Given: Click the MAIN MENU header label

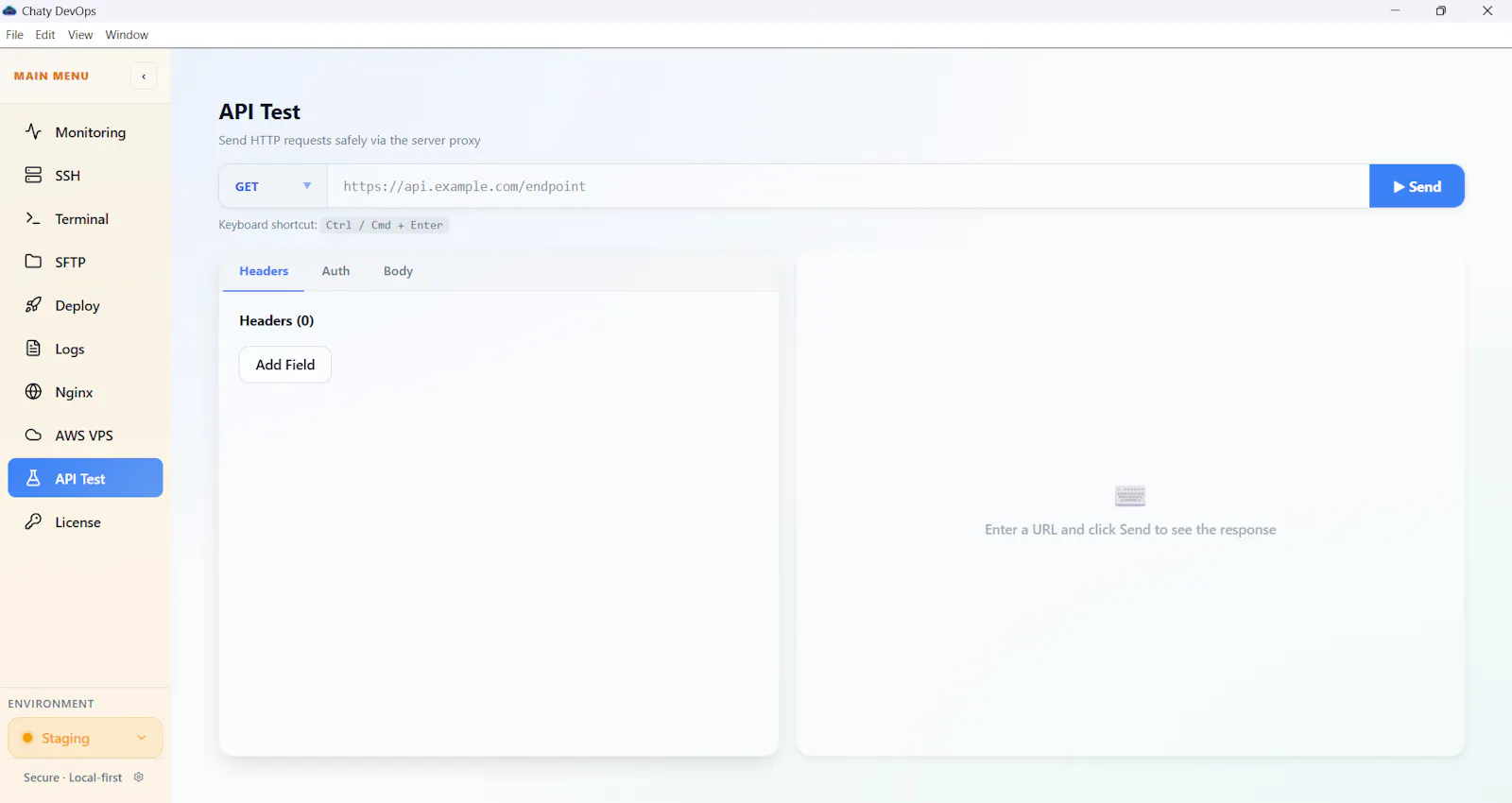Looking at the screenshot, I should [52, 76].
